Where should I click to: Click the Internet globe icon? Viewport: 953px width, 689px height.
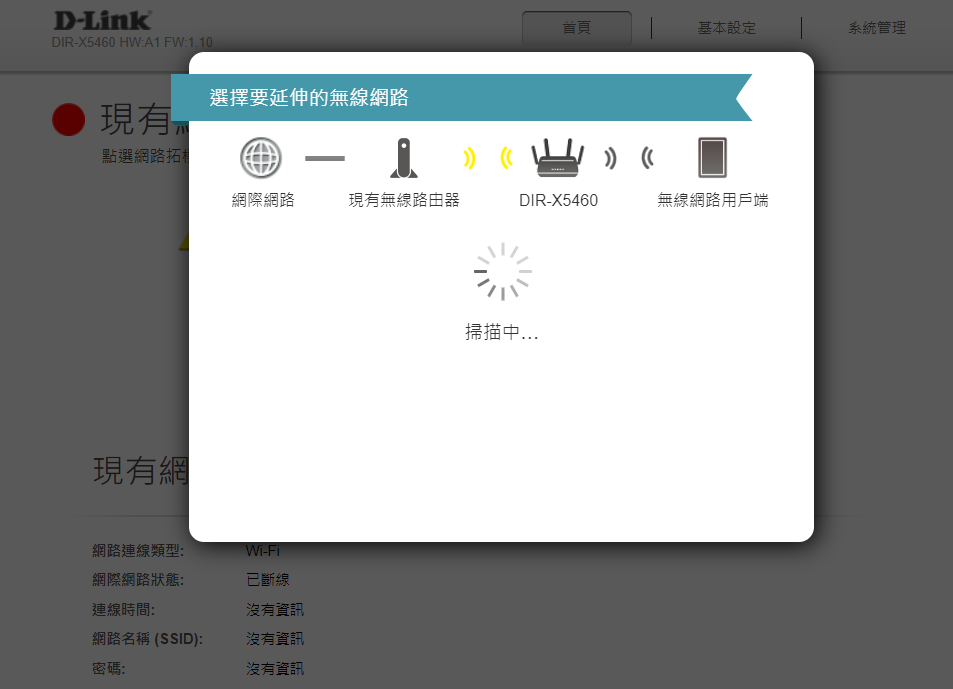click(261, 158)
